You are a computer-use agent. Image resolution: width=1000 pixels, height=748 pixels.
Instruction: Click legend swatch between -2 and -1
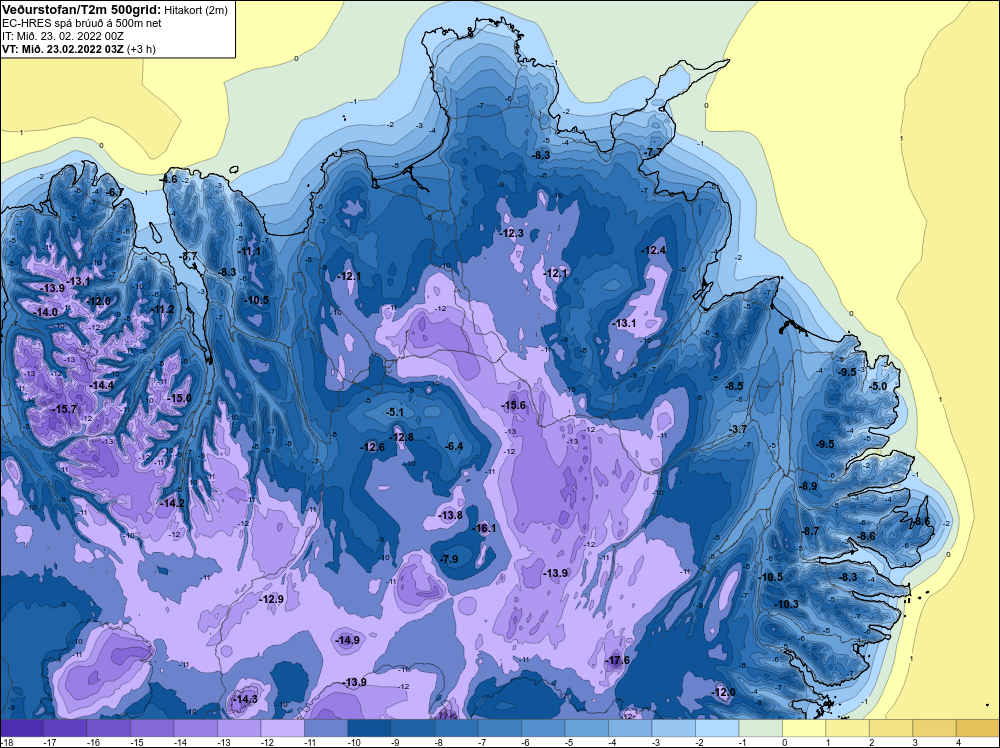click(x=717, y=728)
